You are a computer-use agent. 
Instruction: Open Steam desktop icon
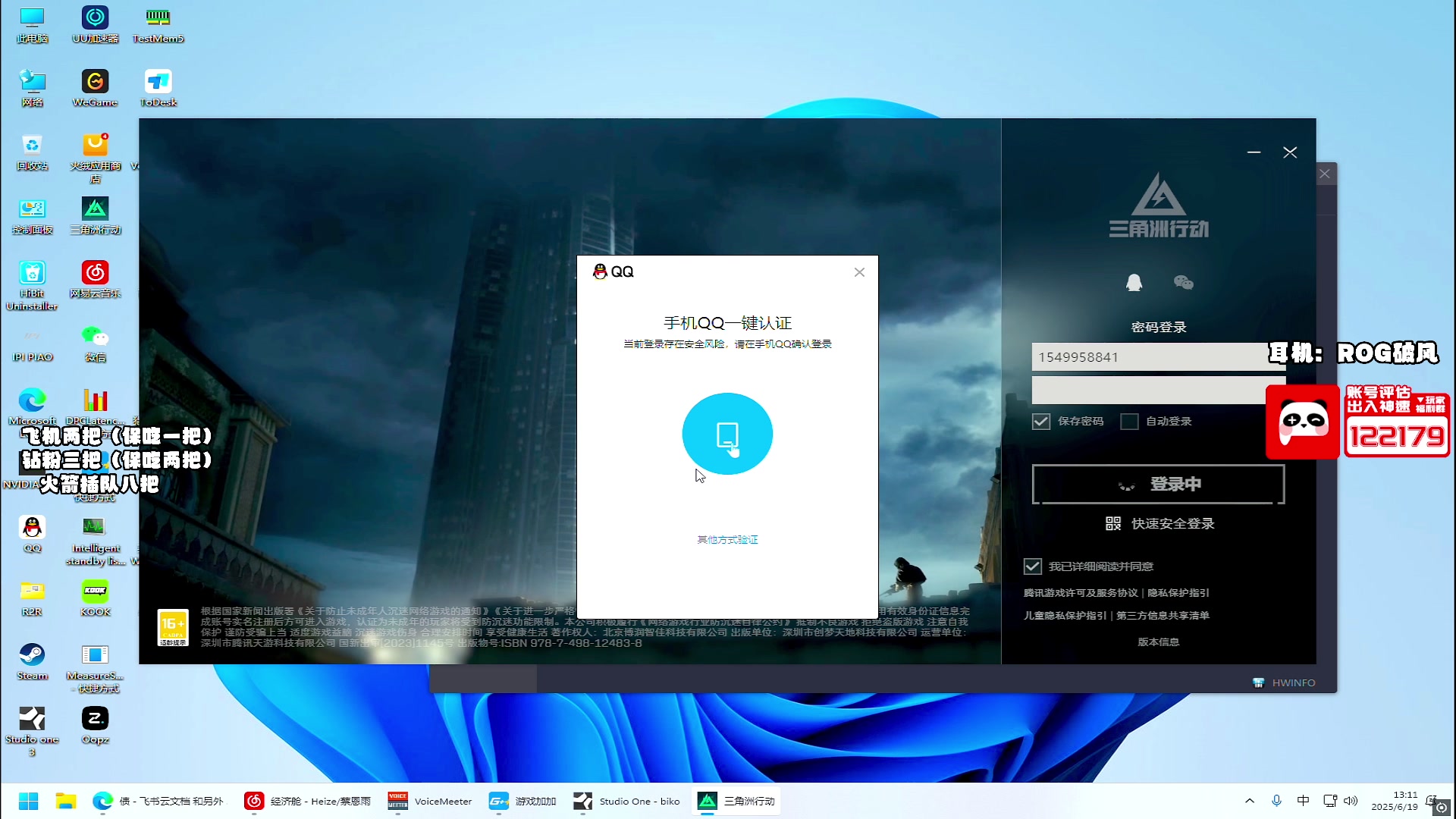click(32, 662)
